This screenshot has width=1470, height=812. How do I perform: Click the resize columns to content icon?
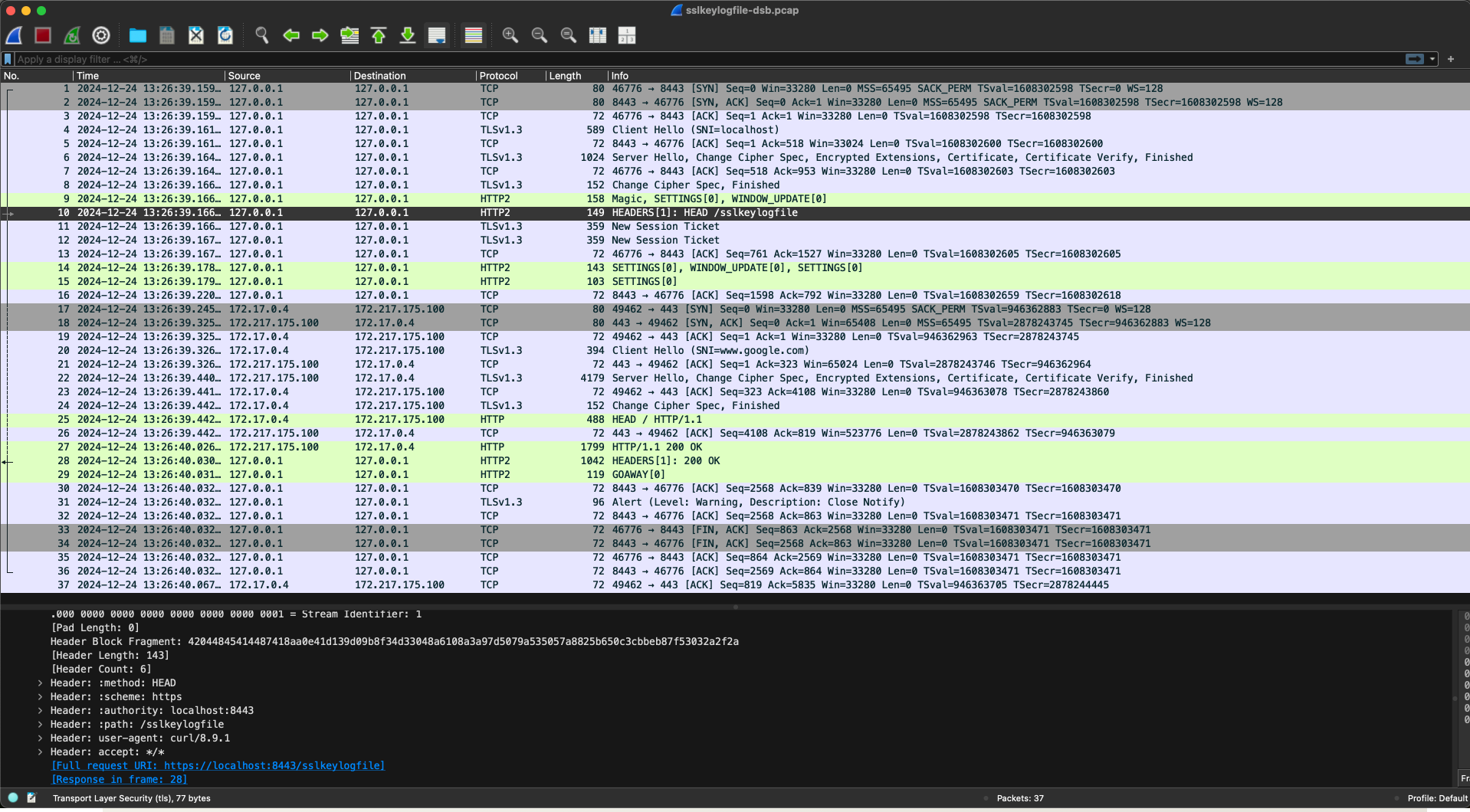[x=598, y=35]
